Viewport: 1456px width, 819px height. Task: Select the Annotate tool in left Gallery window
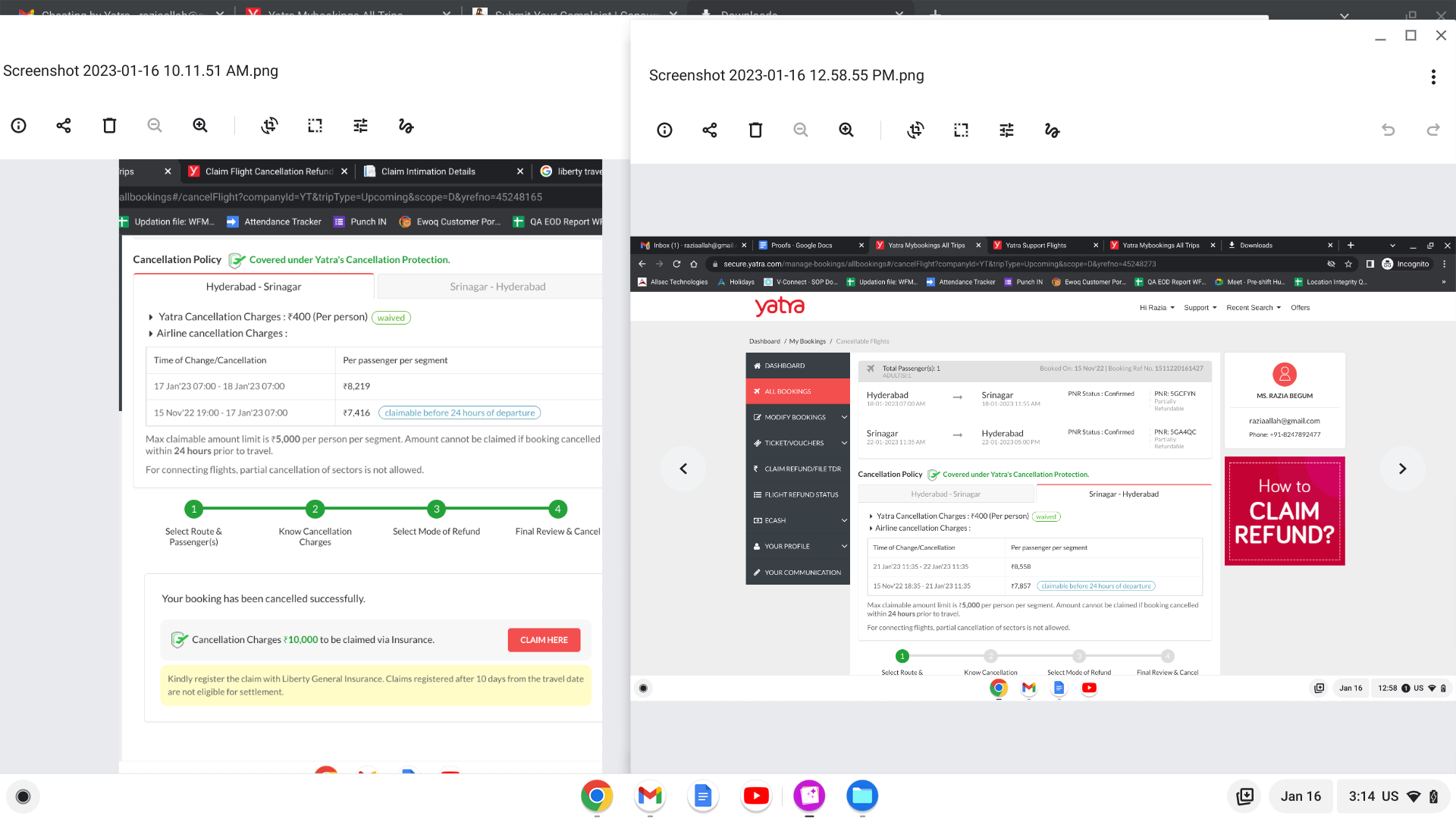click(406, 126)
